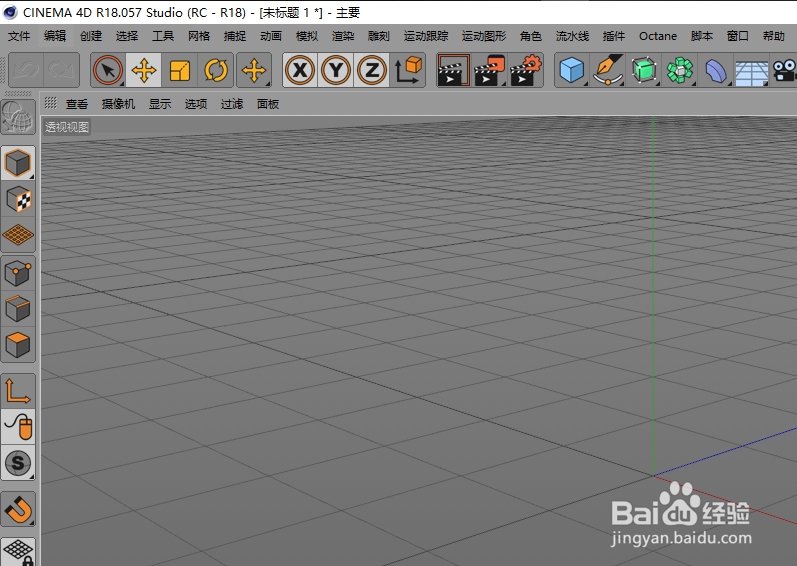This screenshot has height=566, width=797.
Task: Open the 编辑 menu
Action: coord(55,36)
